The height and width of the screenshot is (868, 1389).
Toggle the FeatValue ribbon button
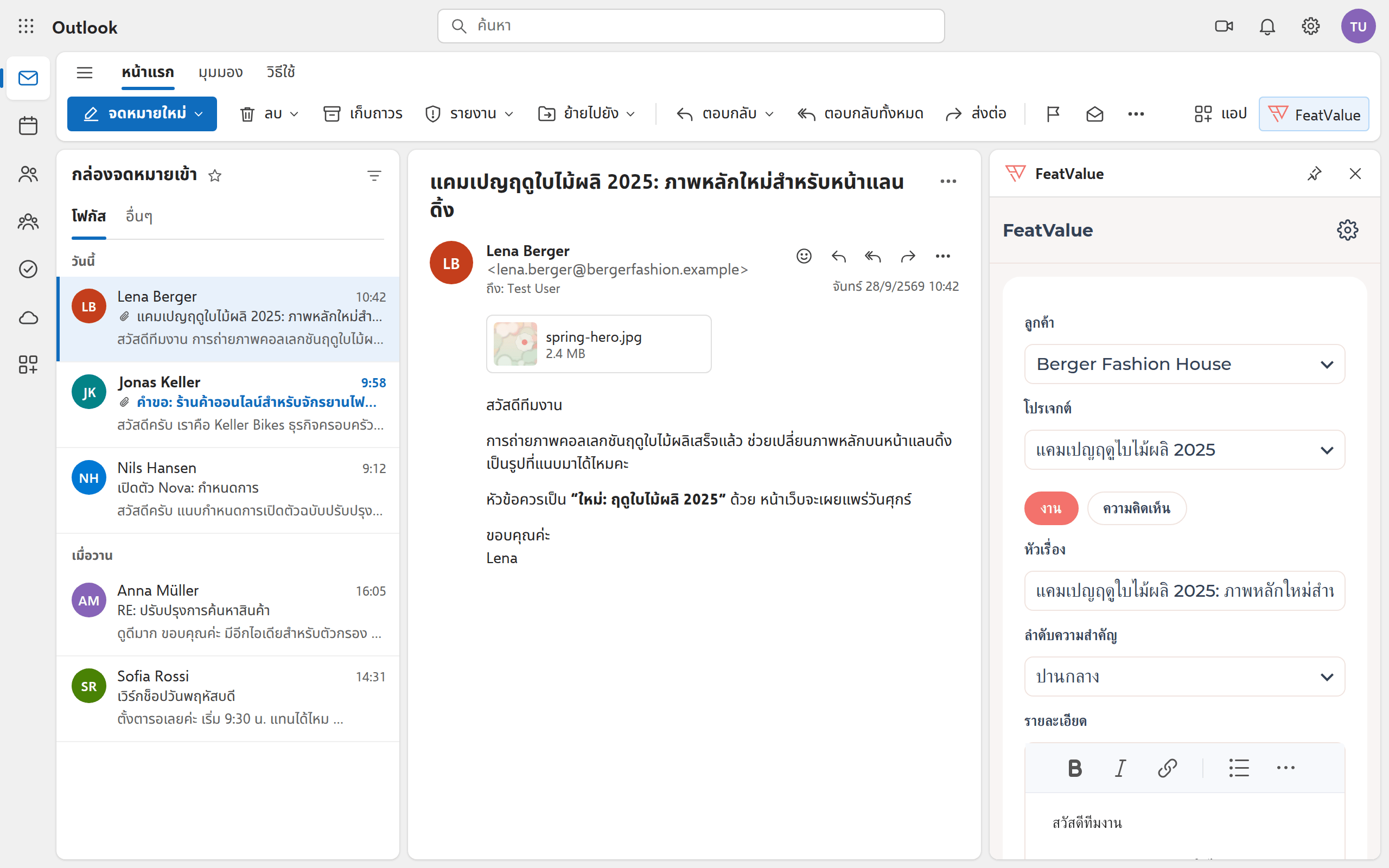[1314, 114]
